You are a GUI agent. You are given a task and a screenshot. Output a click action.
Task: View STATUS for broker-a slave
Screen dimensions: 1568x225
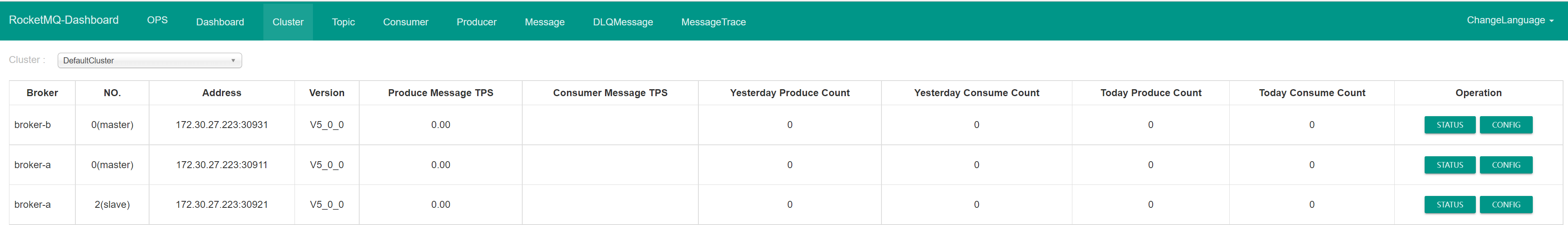pos(1449,204)
